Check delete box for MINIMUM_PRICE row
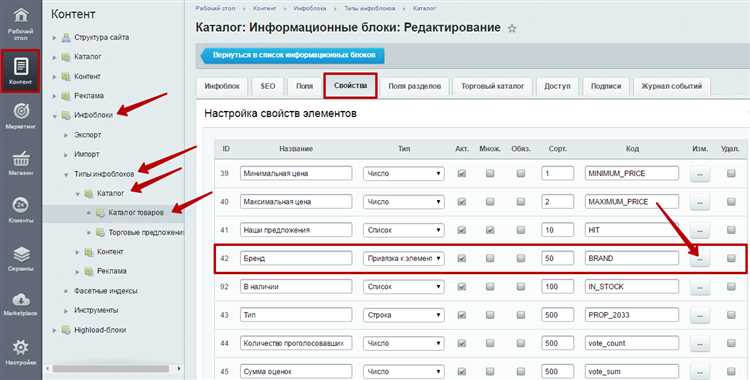Image resolution: width=750 pixels, height=380 pixels. (x=731, y=174)
